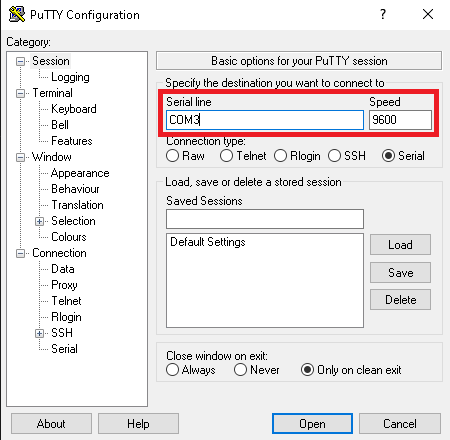Focus the Speed input field
The height and width of the screenshot is (440, 450).
(400, 120)
